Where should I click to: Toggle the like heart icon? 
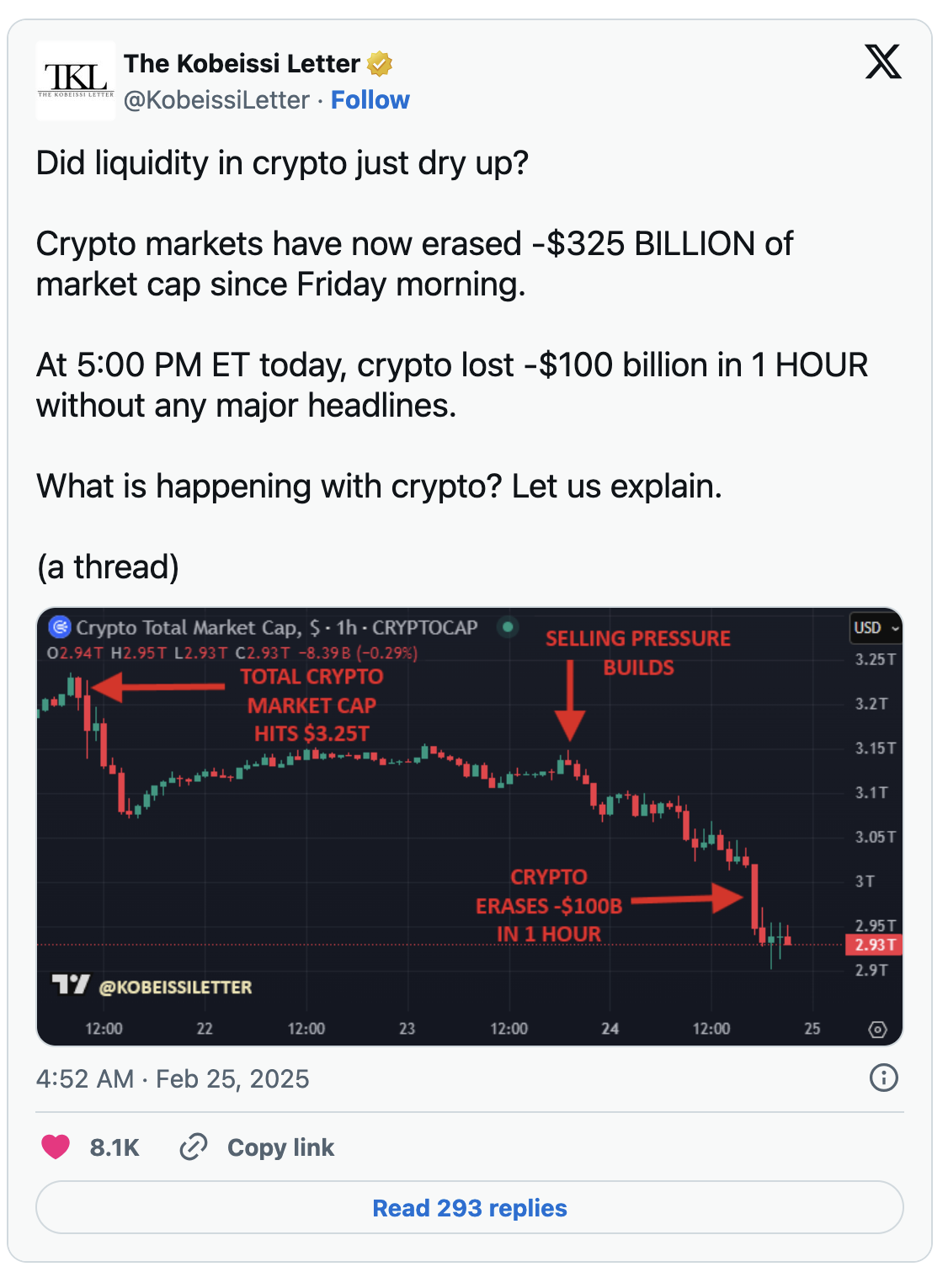click(x=54, y=1147)
